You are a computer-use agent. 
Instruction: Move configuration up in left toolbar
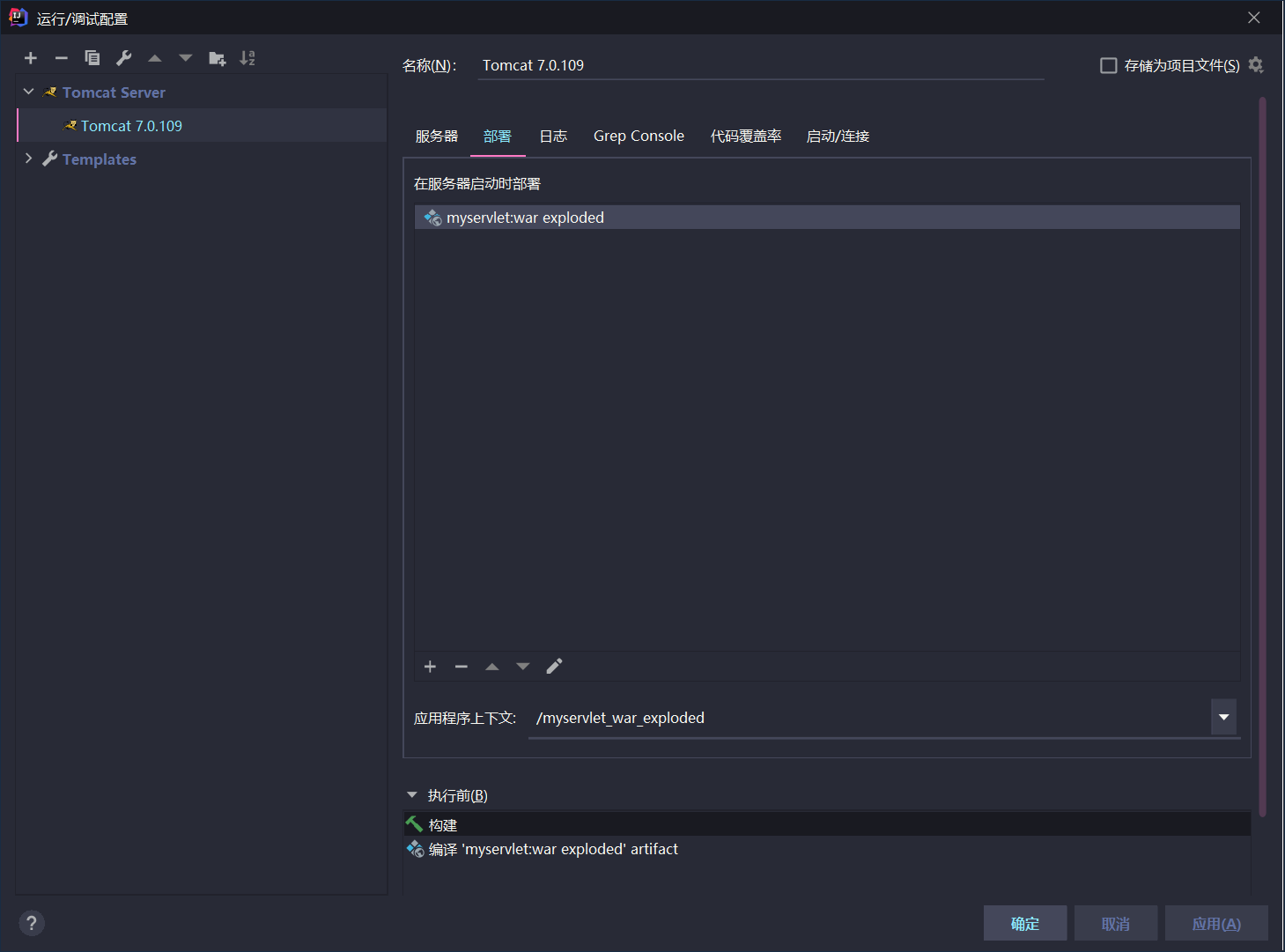point(155,58)
